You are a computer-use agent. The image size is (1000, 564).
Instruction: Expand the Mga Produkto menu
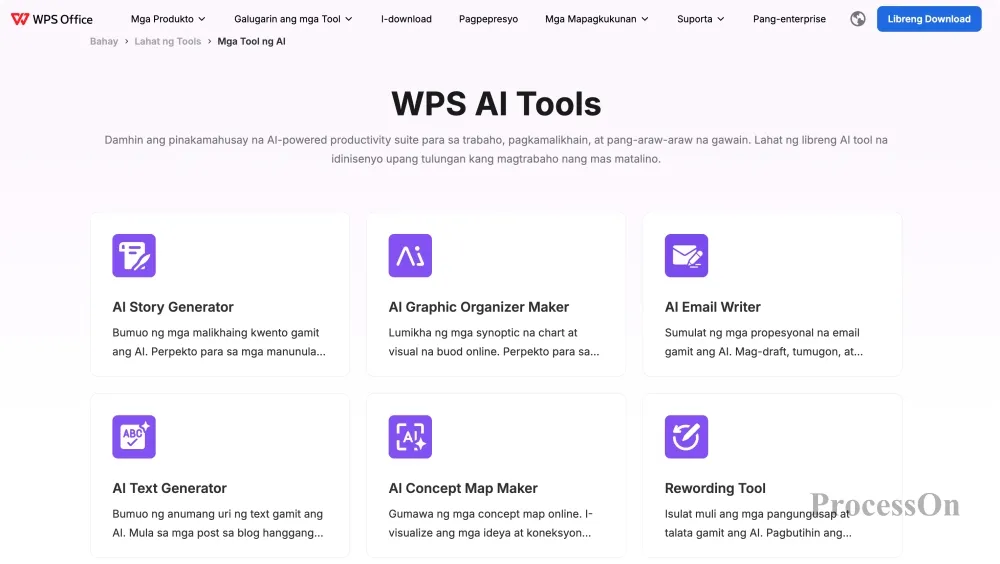[168, 19]
